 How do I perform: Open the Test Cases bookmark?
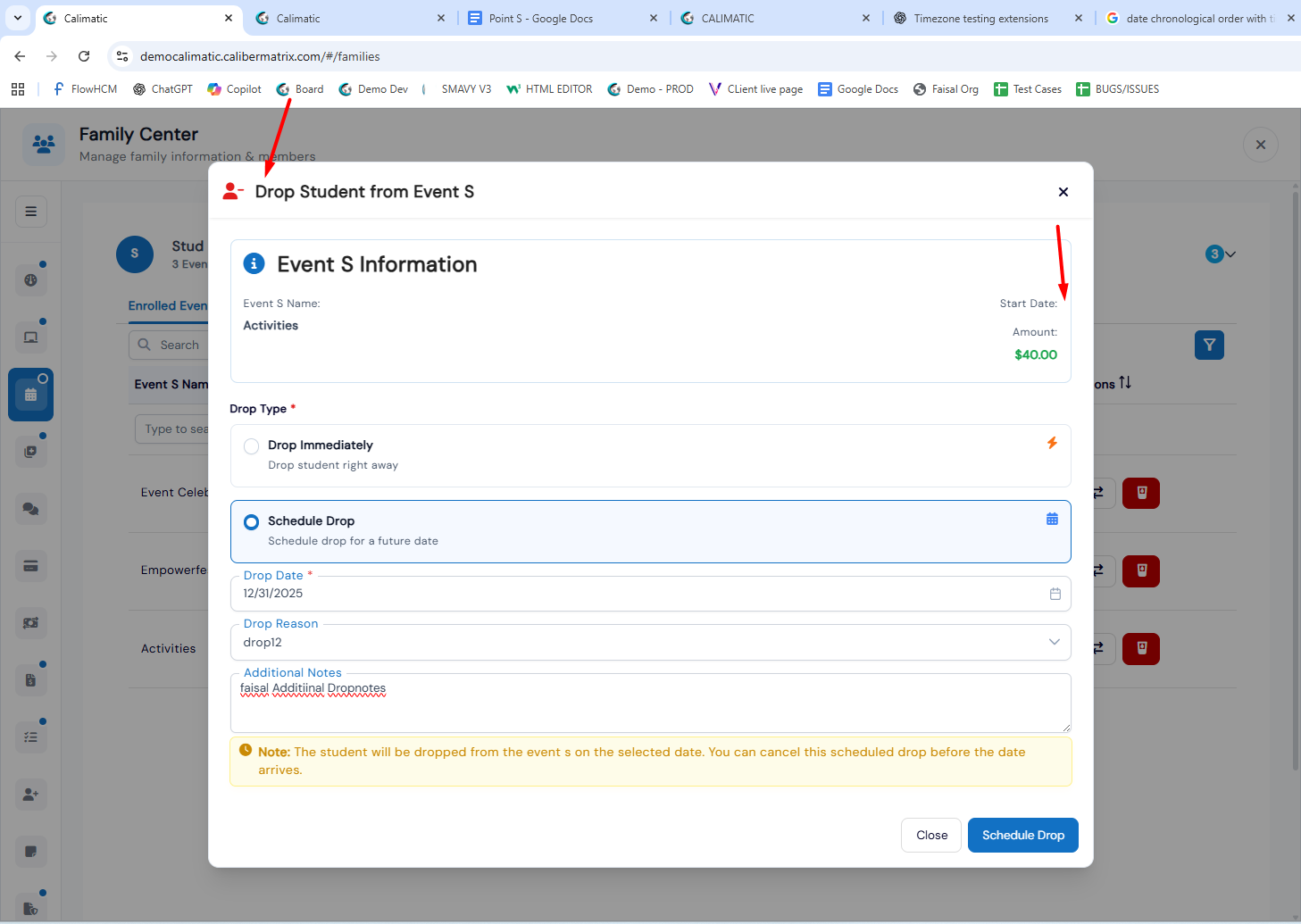(x=1028, y=89)
